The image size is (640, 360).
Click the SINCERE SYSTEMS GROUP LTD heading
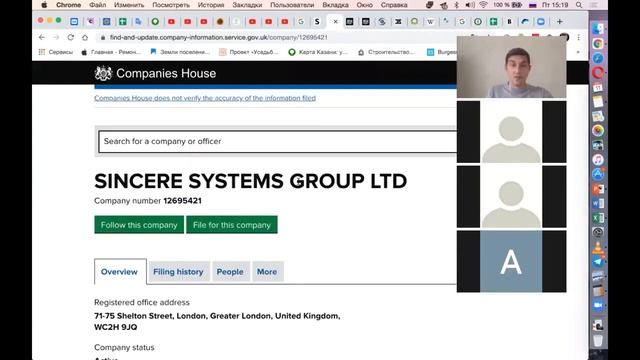coord(251,181)
